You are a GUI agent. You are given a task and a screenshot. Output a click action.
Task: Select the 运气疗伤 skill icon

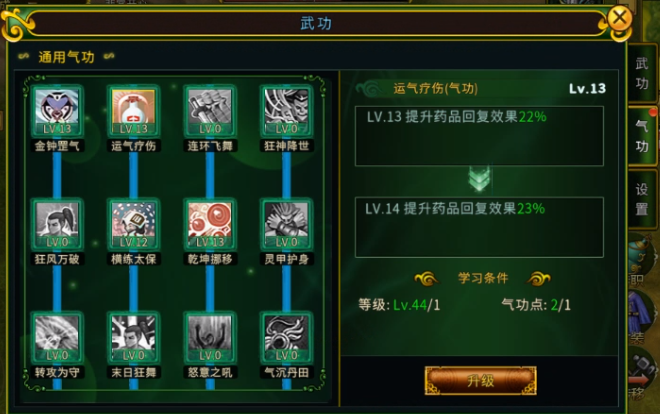pyautogui.click(x=133, y=112)
